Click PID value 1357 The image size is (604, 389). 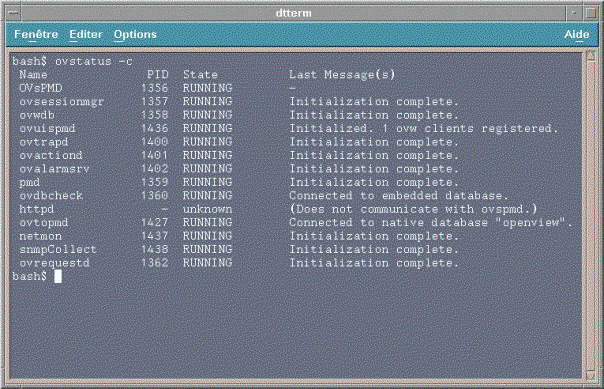[154, 101]
